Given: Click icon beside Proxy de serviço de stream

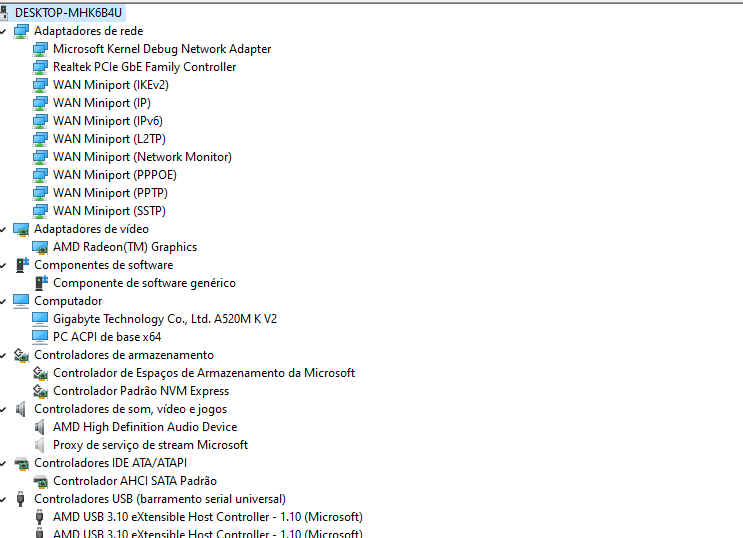Looking at the screenshot, I should (x=40, y=445).
